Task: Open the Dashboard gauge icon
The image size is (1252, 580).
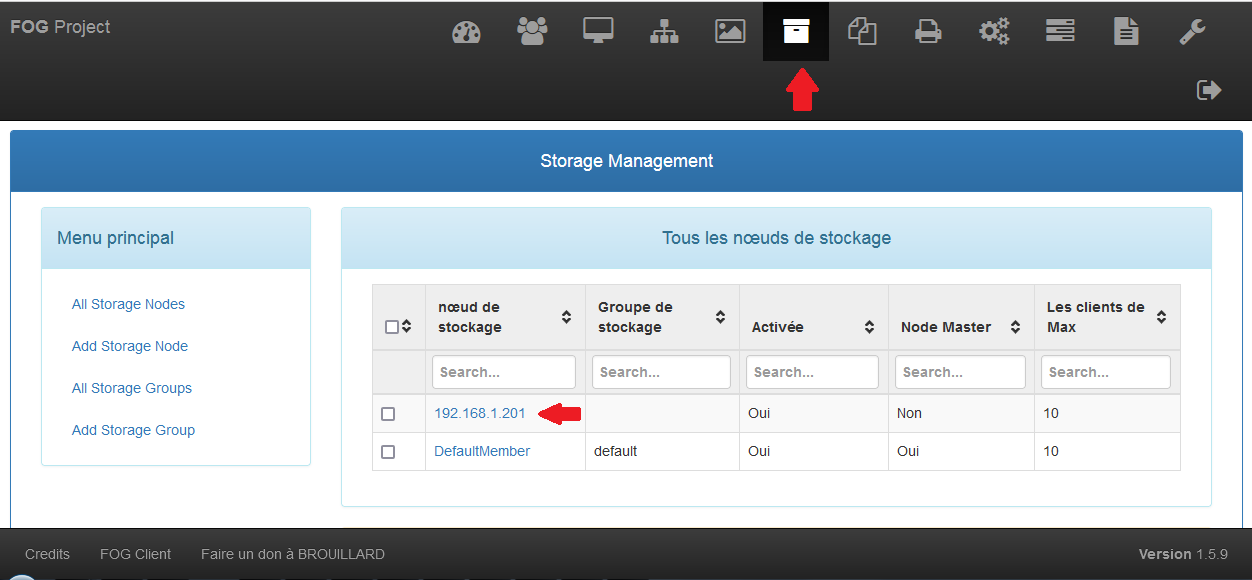Action: click(467, 32)
